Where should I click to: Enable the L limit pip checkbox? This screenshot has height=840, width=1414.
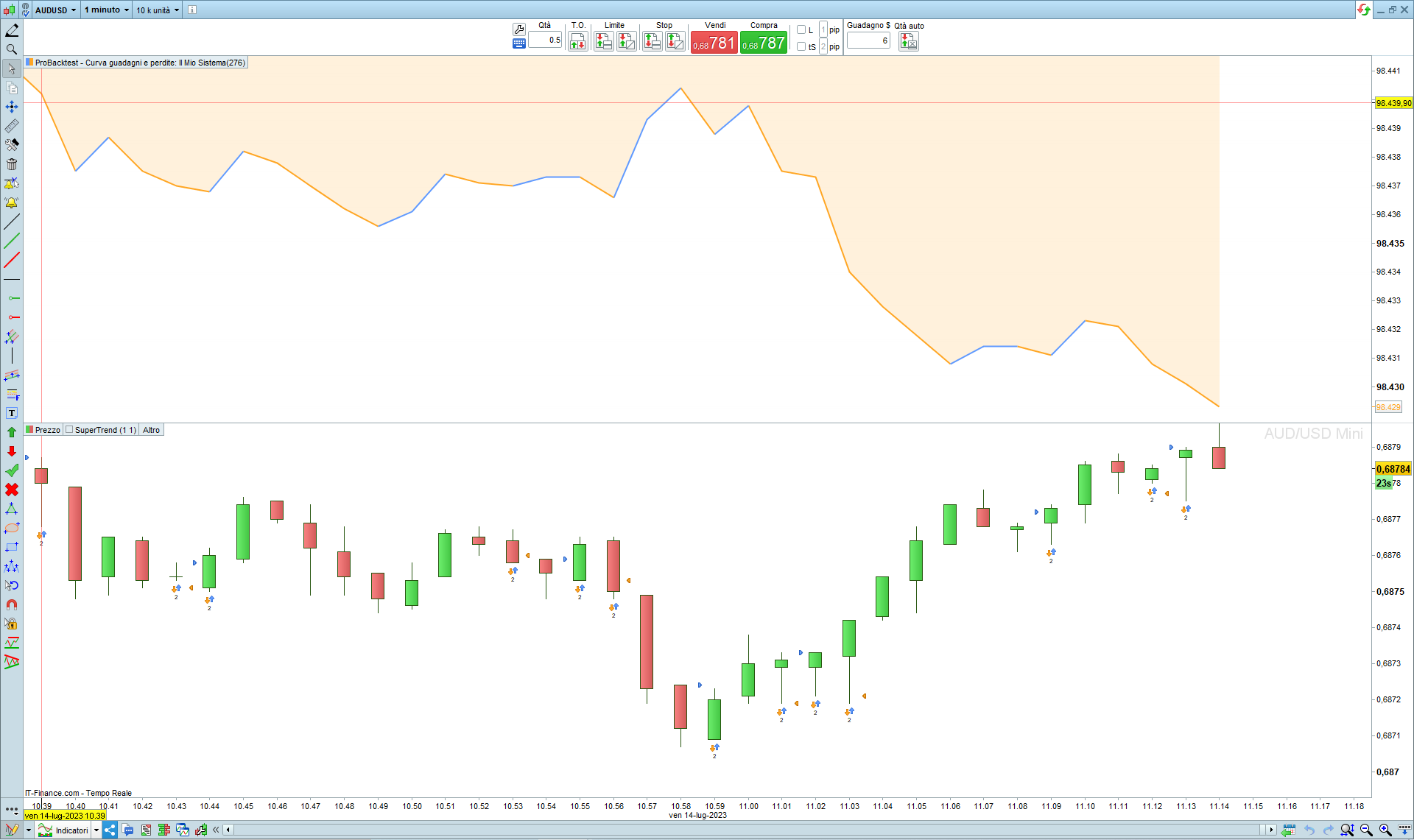coord(801,30)
